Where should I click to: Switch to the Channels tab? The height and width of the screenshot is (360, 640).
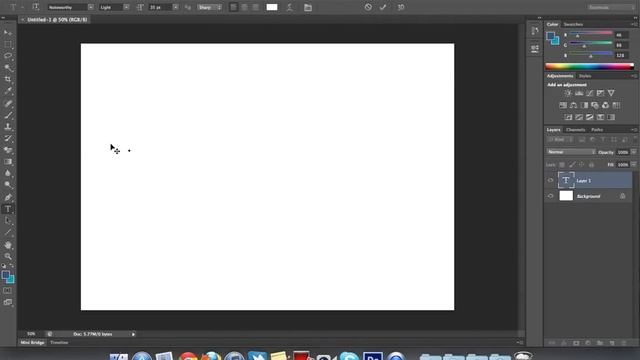pos(576,130)
